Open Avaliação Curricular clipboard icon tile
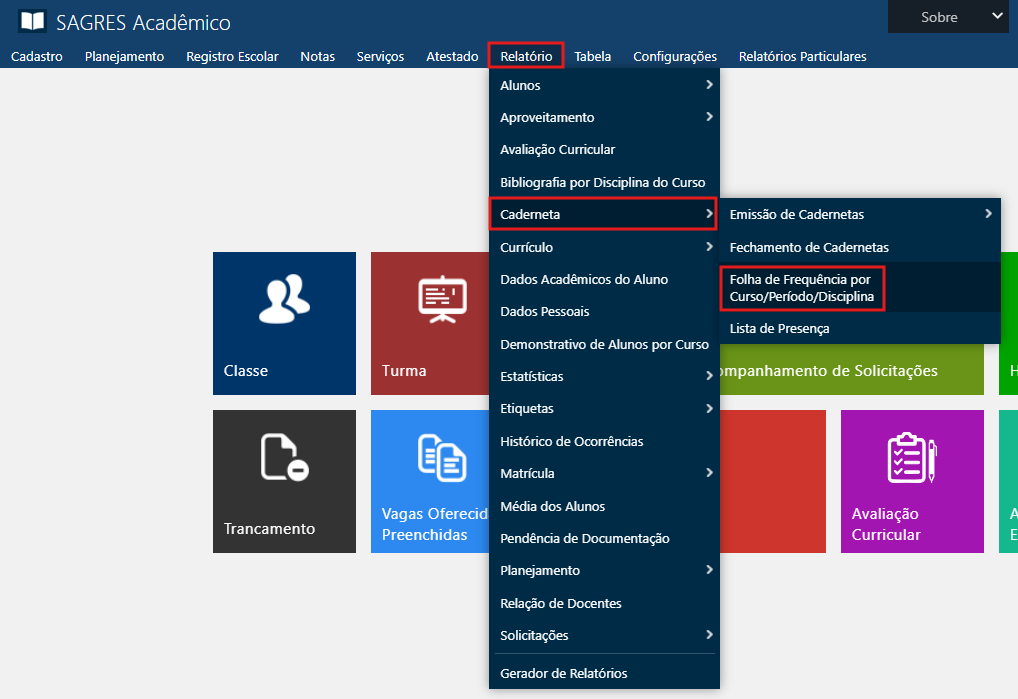This screenshot has height=699, width=1018. point(911,458)
